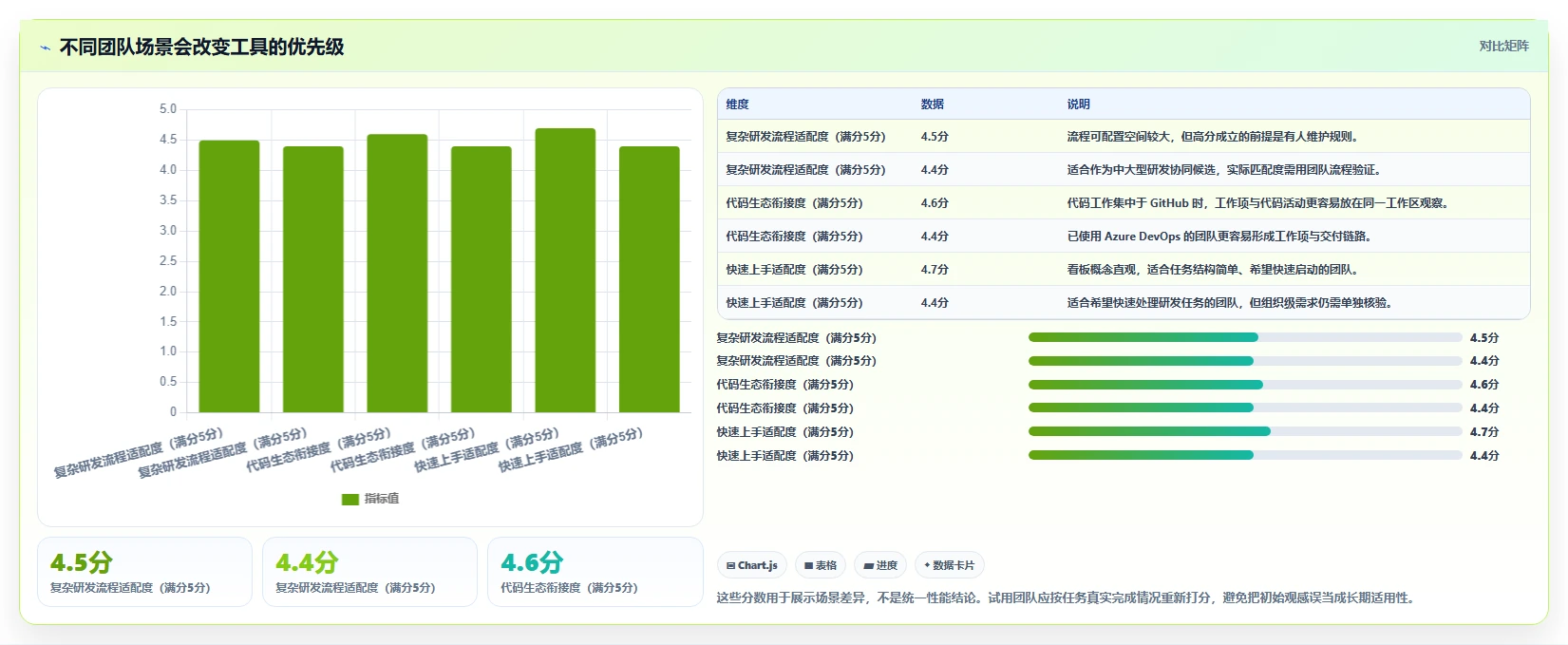The image size is (1568, 645).
Task: Click the 5.0 y-axis label
Action: pyautogui.click(x=168, y=109)
